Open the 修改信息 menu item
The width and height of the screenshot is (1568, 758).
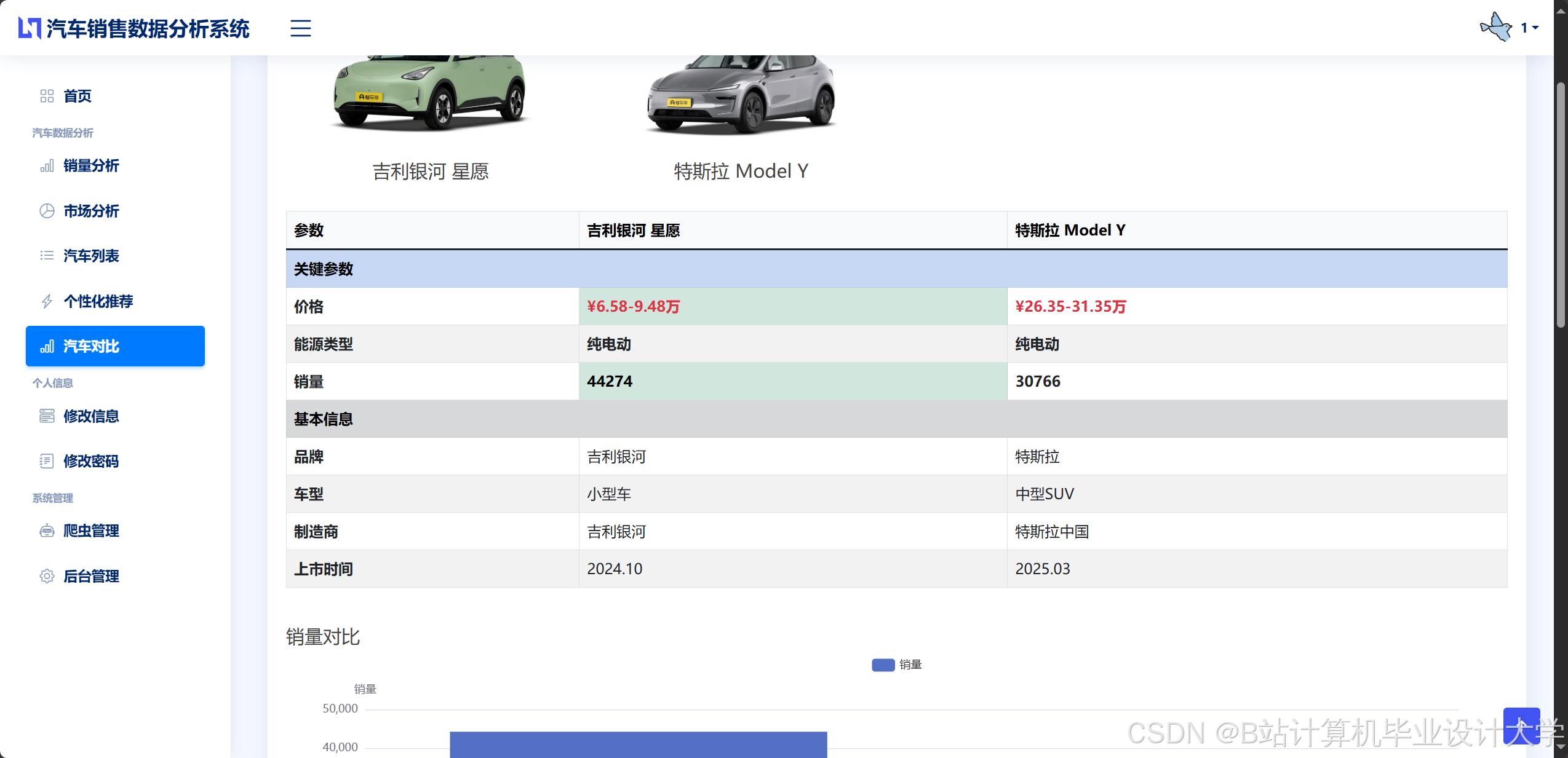[x=91, y=416]
